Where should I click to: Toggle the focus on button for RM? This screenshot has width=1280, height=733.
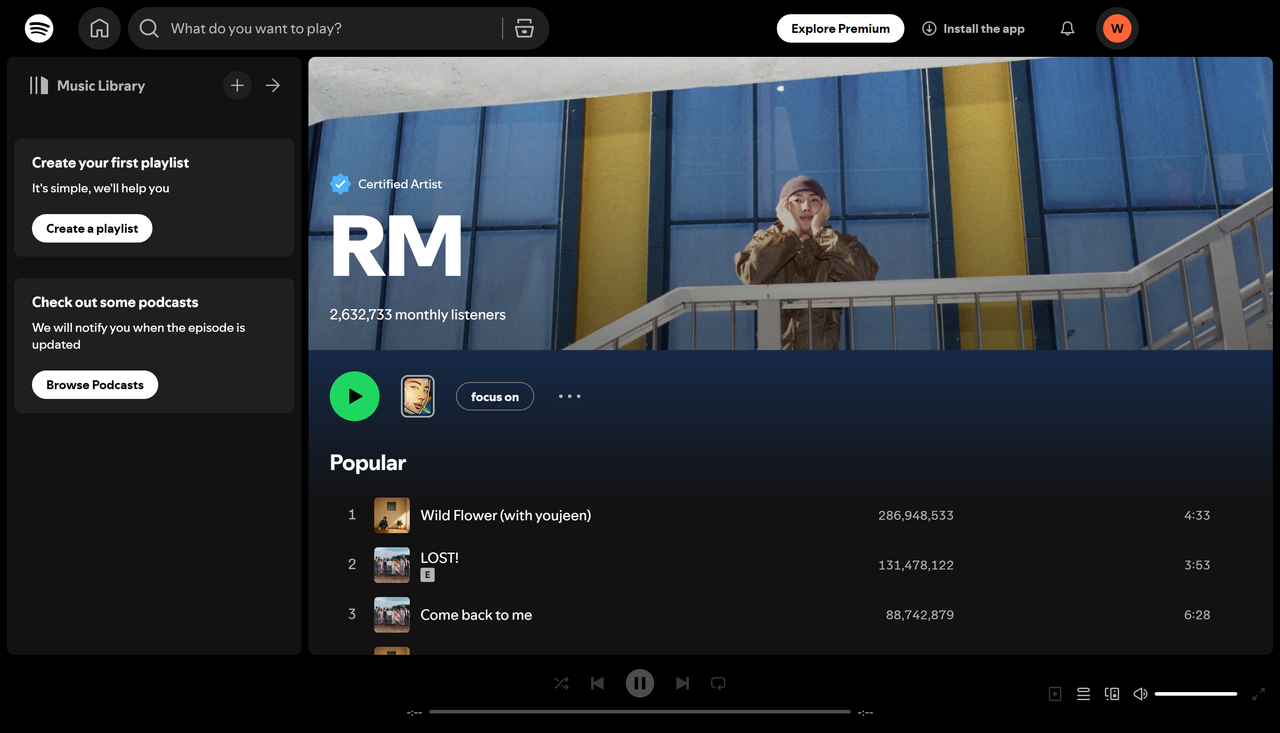pos(495,397)
